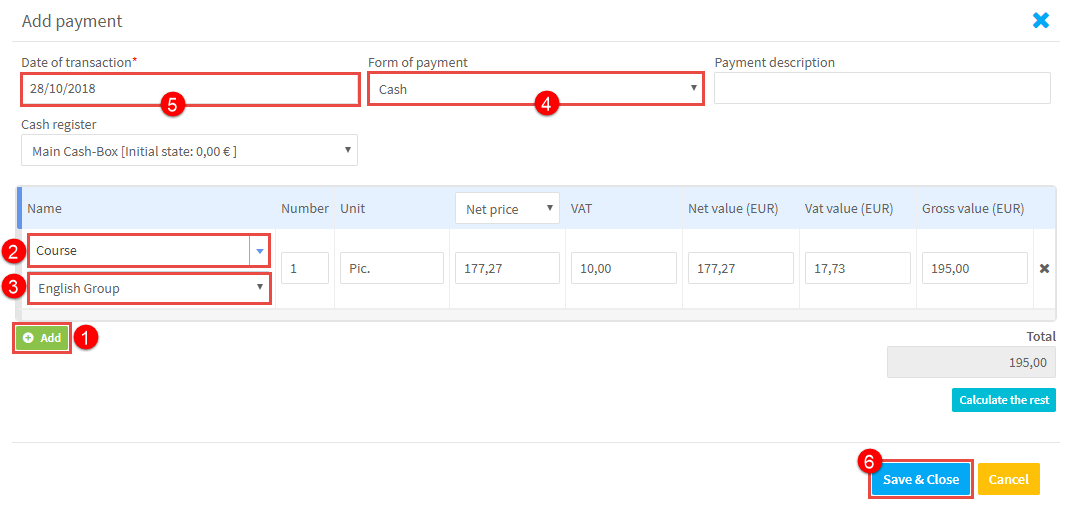Click the Vat value field showing 17,73
The width and height of the screenshot is (1072, 509).
point(857,268)
